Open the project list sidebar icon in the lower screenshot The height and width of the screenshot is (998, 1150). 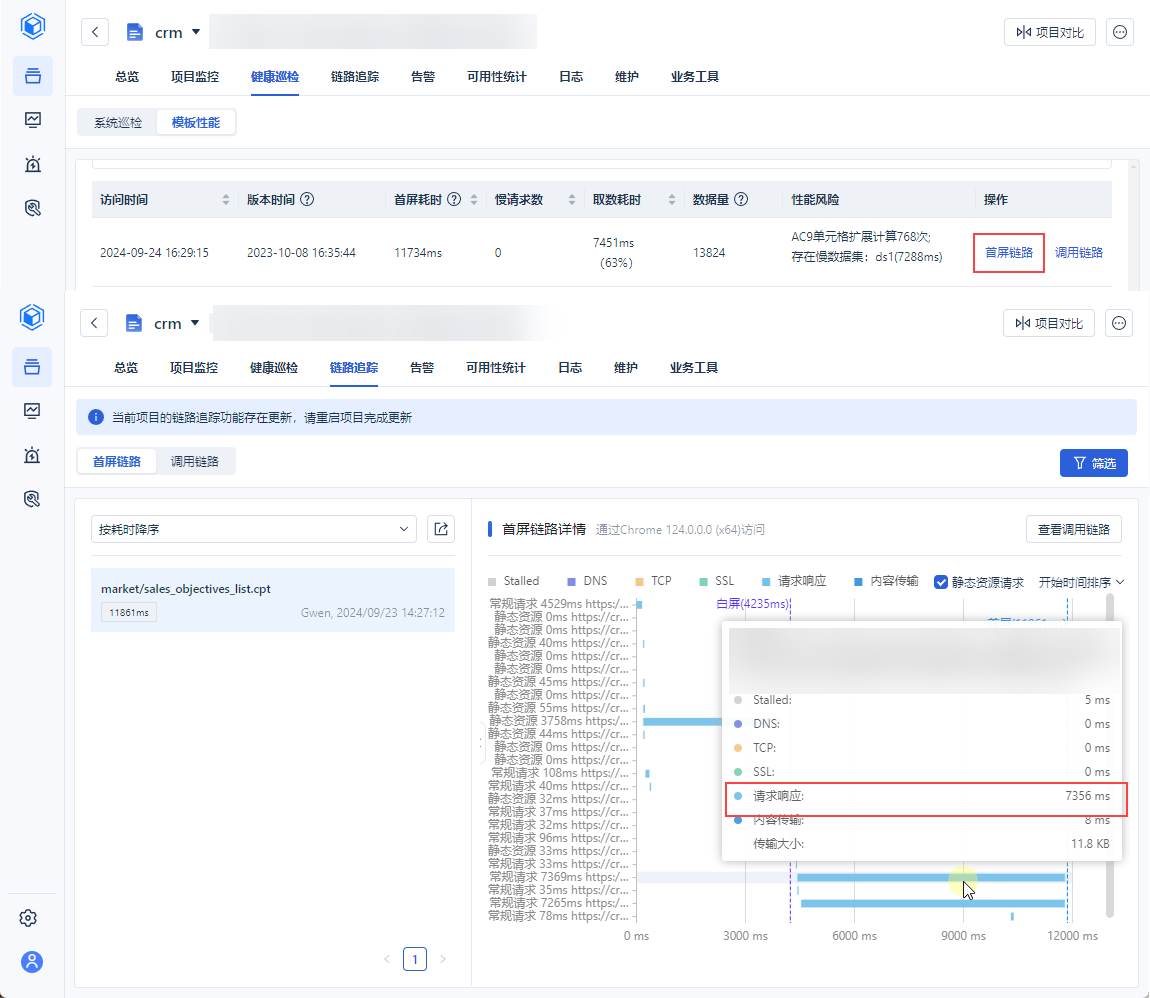pos(32,367)
